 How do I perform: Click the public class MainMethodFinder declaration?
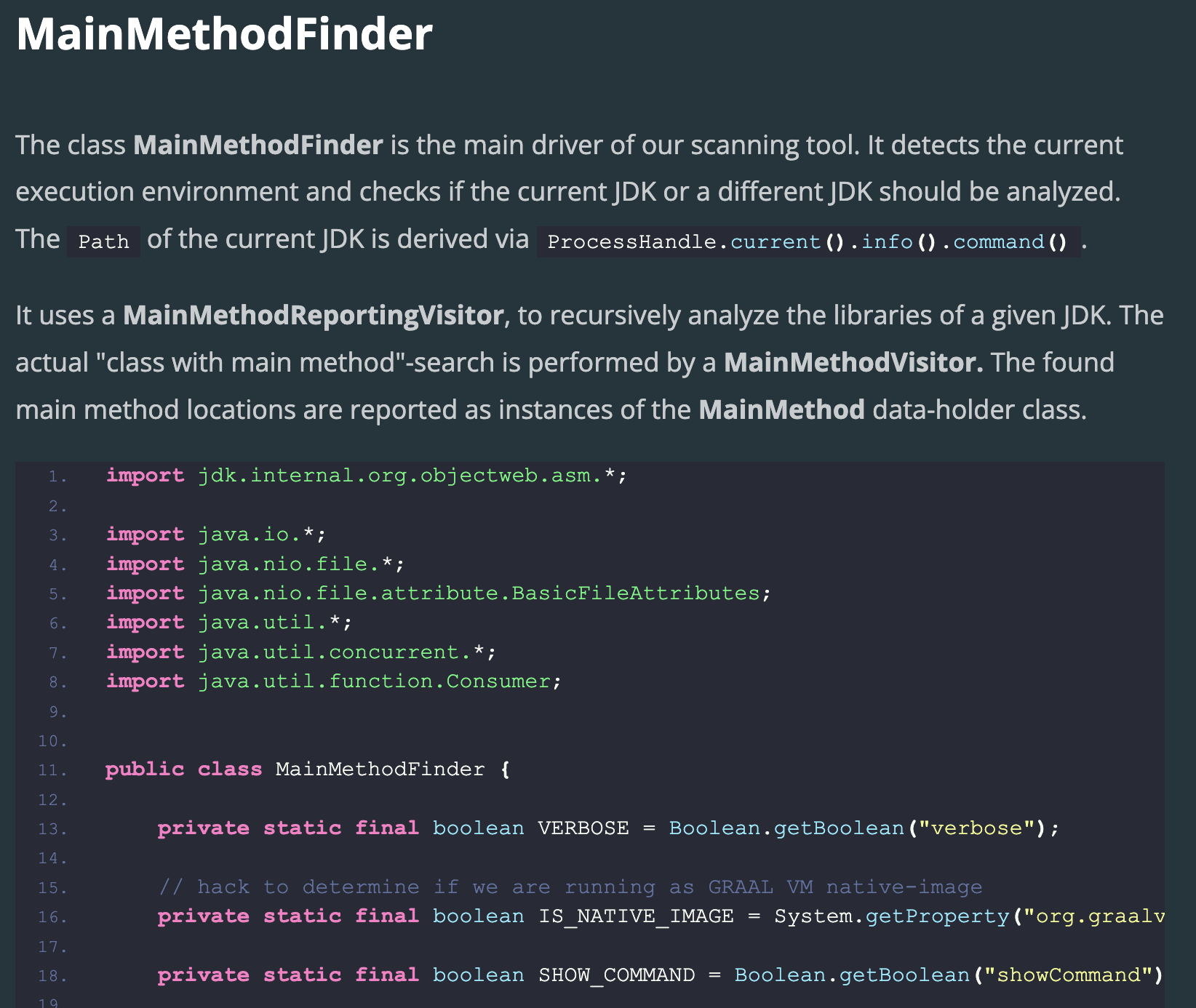[308, 769]
